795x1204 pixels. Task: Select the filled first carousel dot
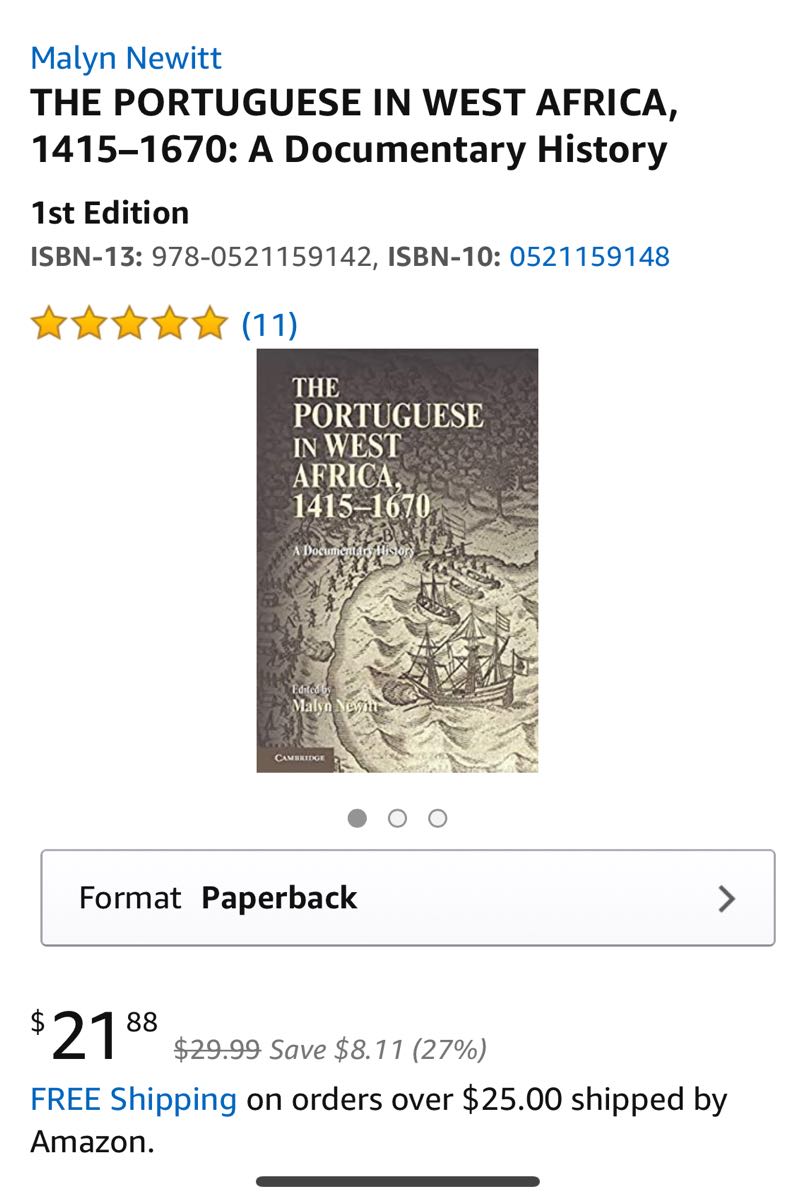[x=357, y=818]
